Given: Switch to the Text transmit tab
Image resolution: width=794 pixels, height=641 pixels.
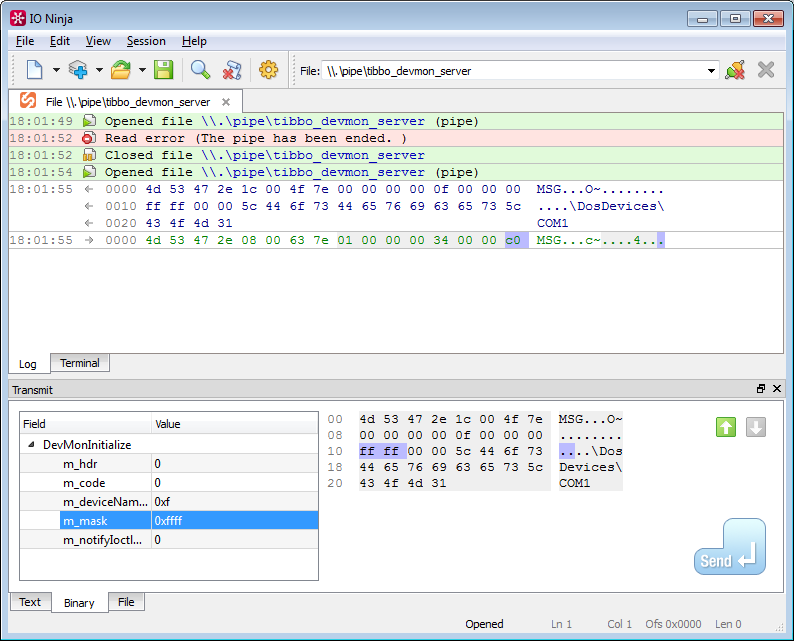Looking at the screenshot, I should [30, 602].
